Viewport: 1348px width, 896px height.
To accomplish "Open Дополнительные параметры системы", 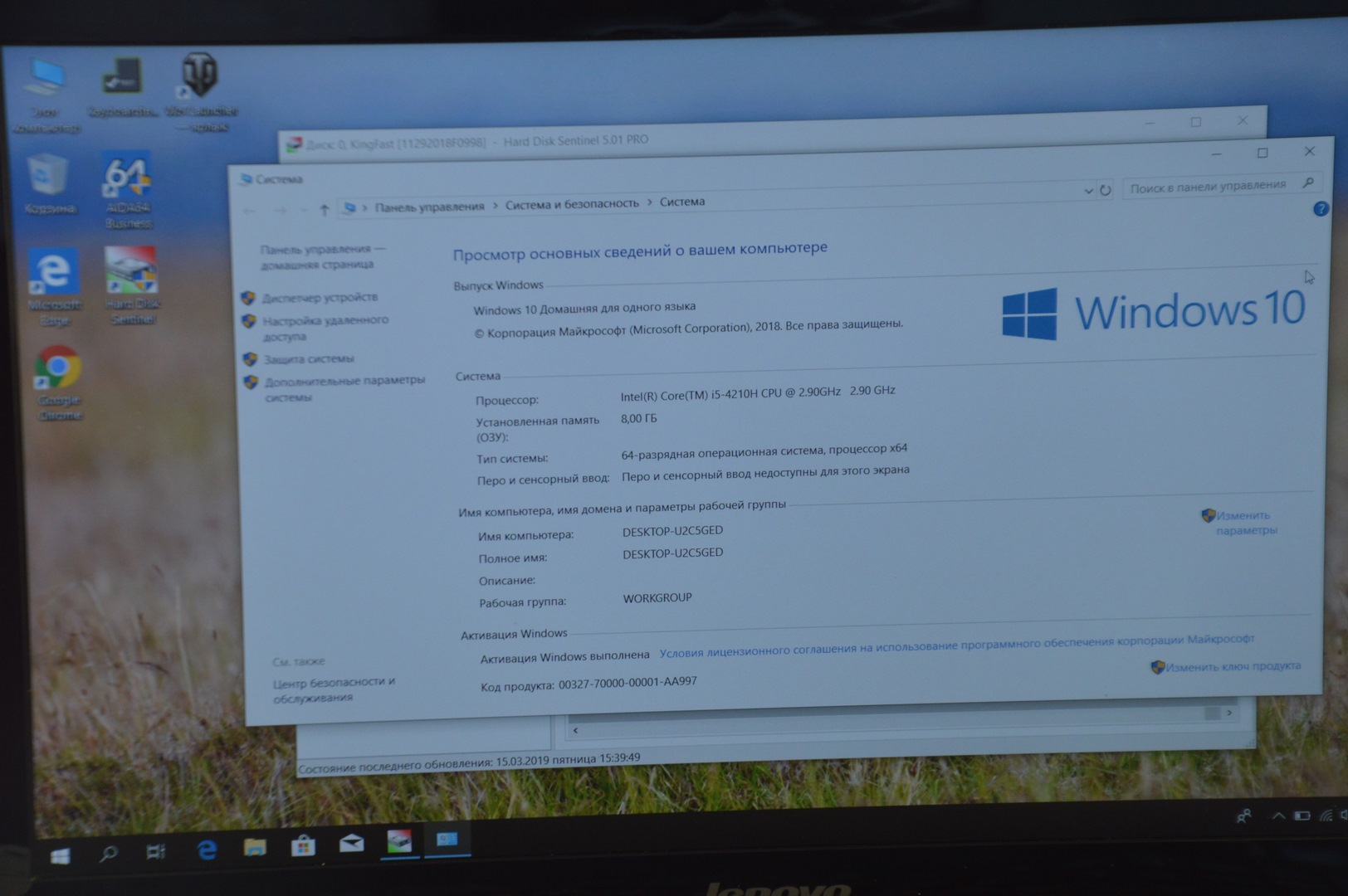I will [x=344, y=388].
